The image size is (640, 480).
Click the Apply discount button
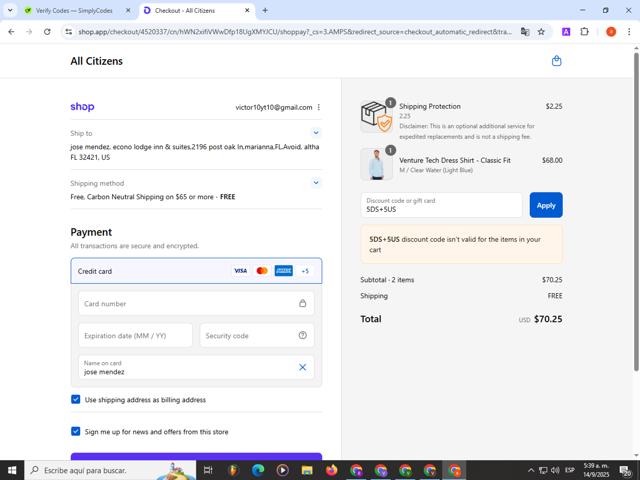[x=546, y=205]
